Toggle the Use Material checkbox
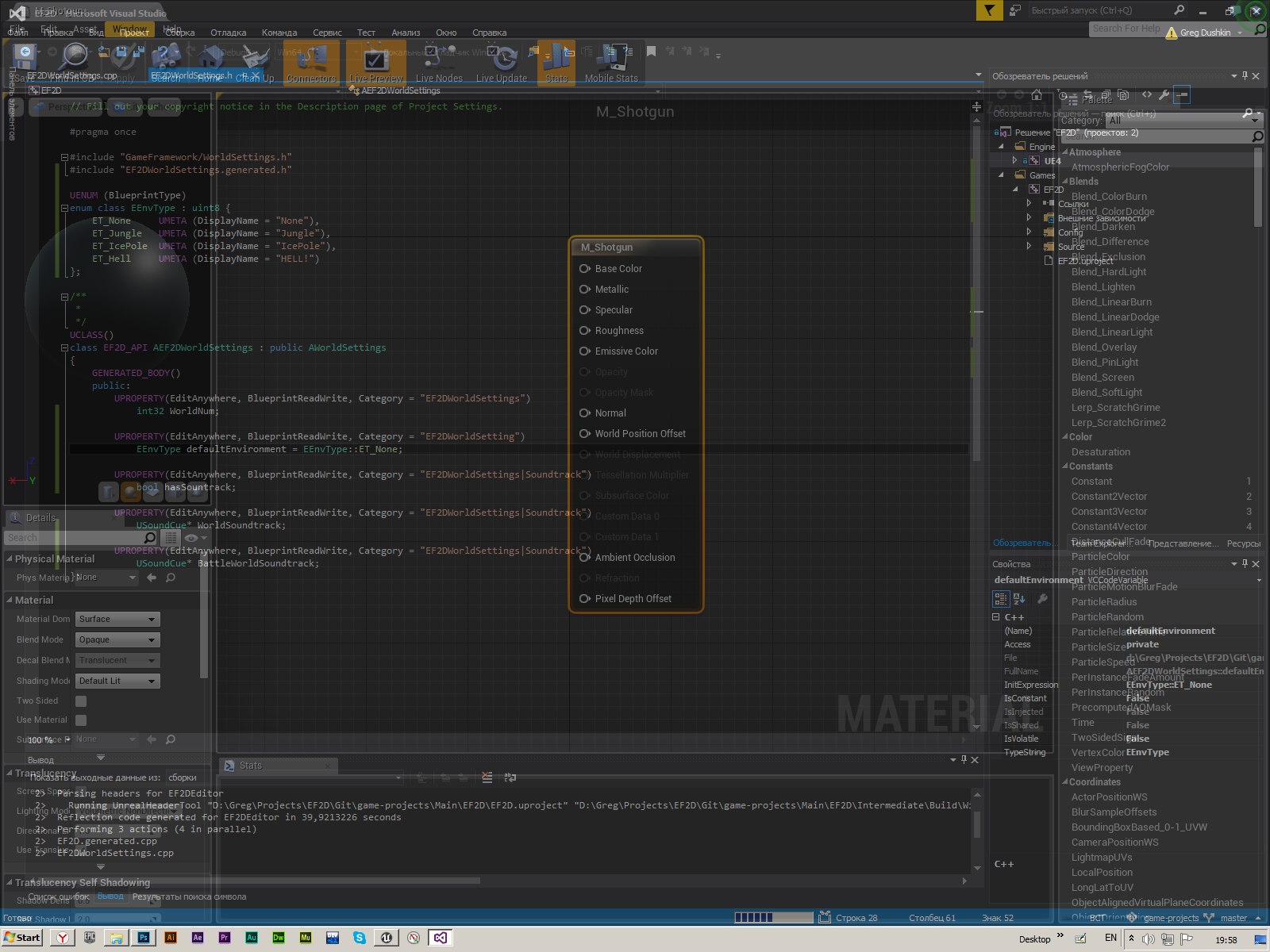Viewport: 1270px width, 952px height. (81, 720)
